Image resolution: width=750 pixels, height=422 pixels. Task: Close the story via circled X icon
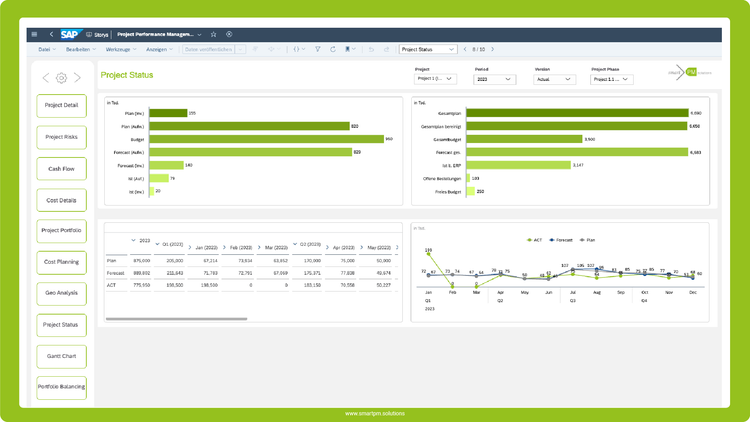click(229, 34)
